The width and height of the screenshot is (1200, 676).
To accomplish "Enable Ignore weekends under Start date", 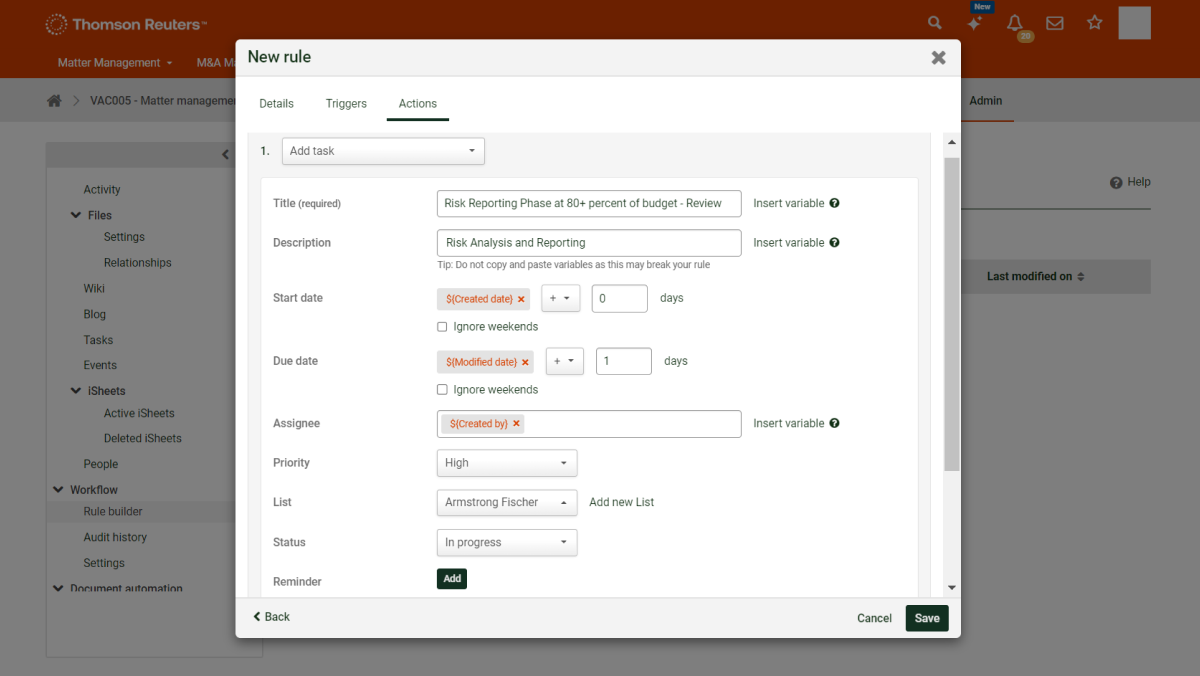I will [x=442, y=327].
